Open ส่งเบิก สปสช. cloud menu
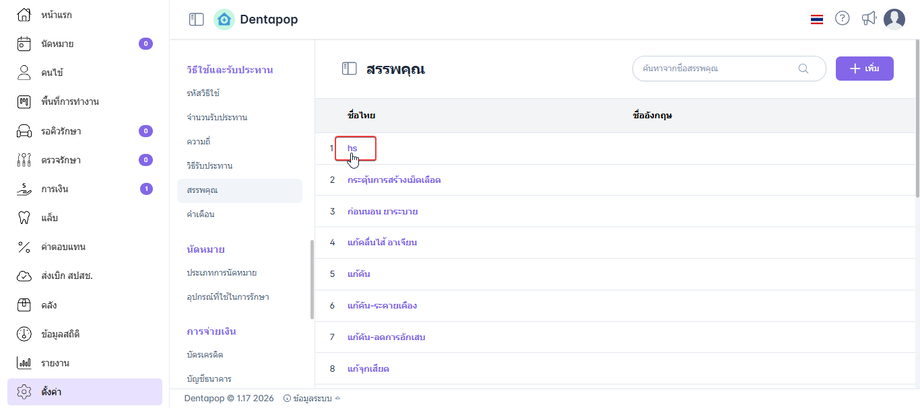The height and width of the screenshot is (408, 920). (68, 275)
